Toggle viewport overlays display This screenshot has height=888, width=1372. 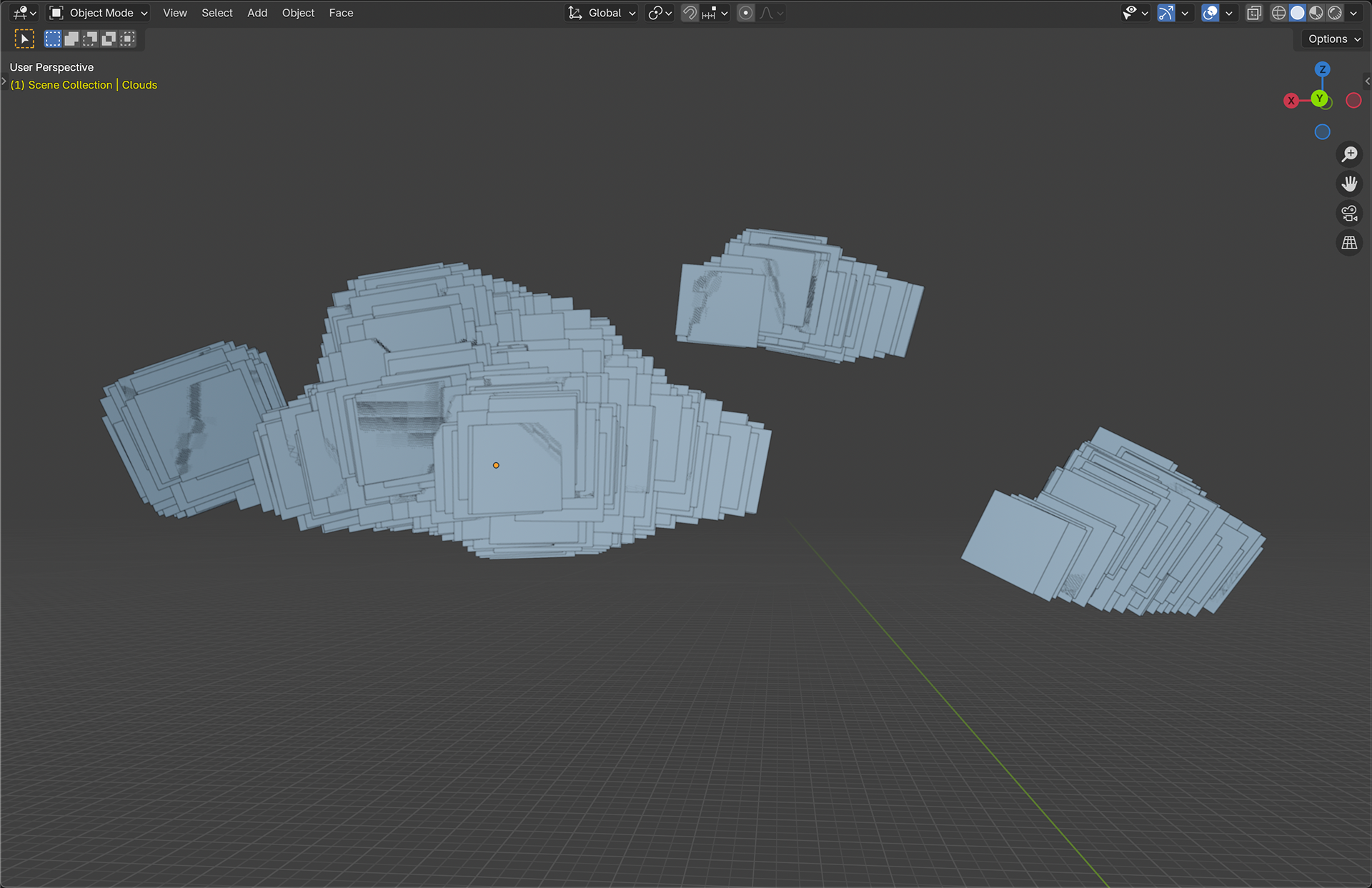click(1210, 13)
